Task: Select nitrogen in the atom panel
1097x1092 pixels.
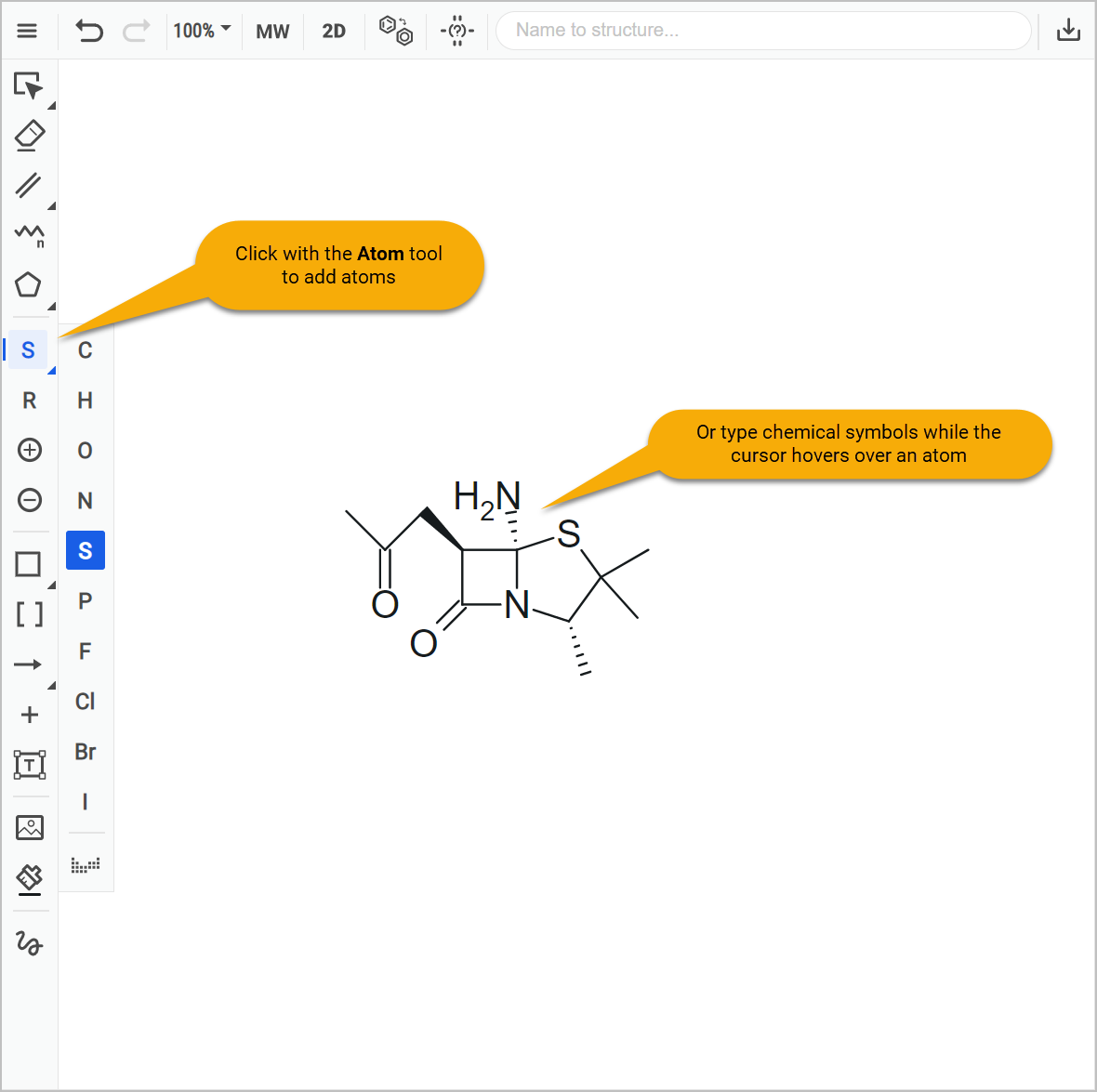Action: pos(85,500)
